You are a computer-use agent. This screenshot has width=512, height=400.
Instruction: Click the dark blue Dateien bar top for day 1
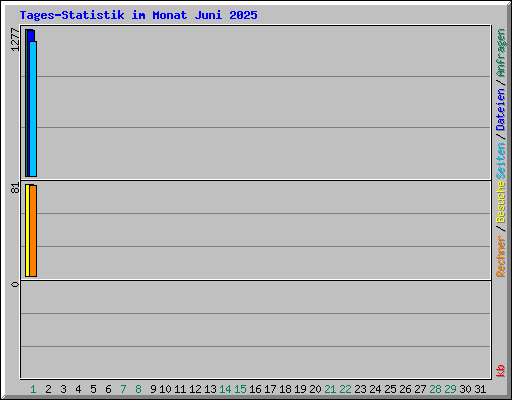coord(31,36)
